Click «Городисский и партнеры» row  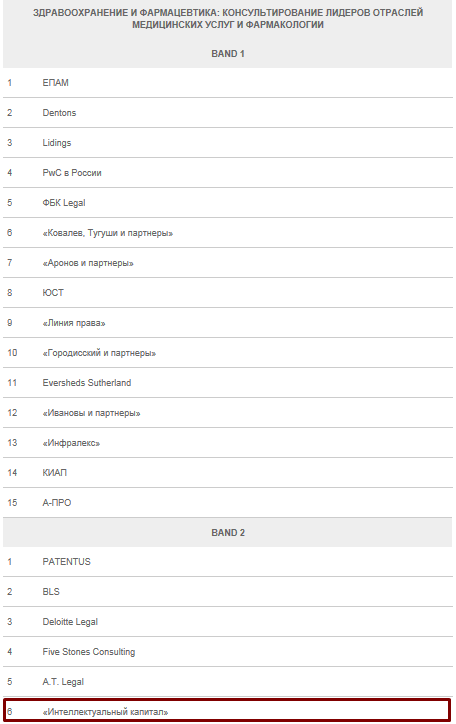[228, 353]
